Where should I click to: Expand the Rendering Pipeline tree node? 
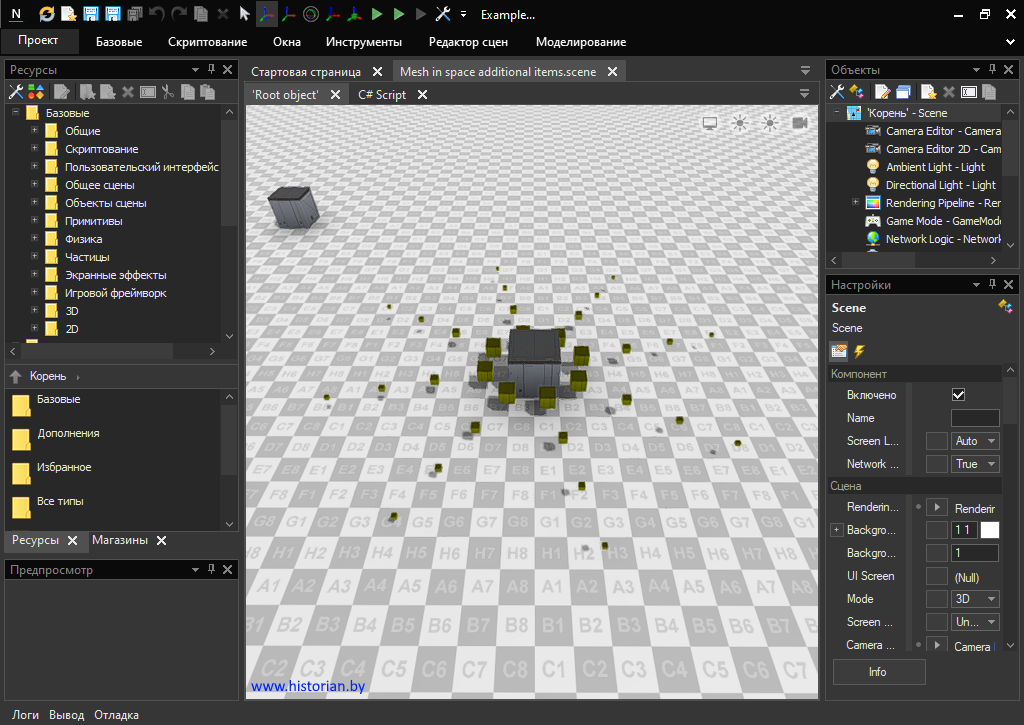(855, 203)
